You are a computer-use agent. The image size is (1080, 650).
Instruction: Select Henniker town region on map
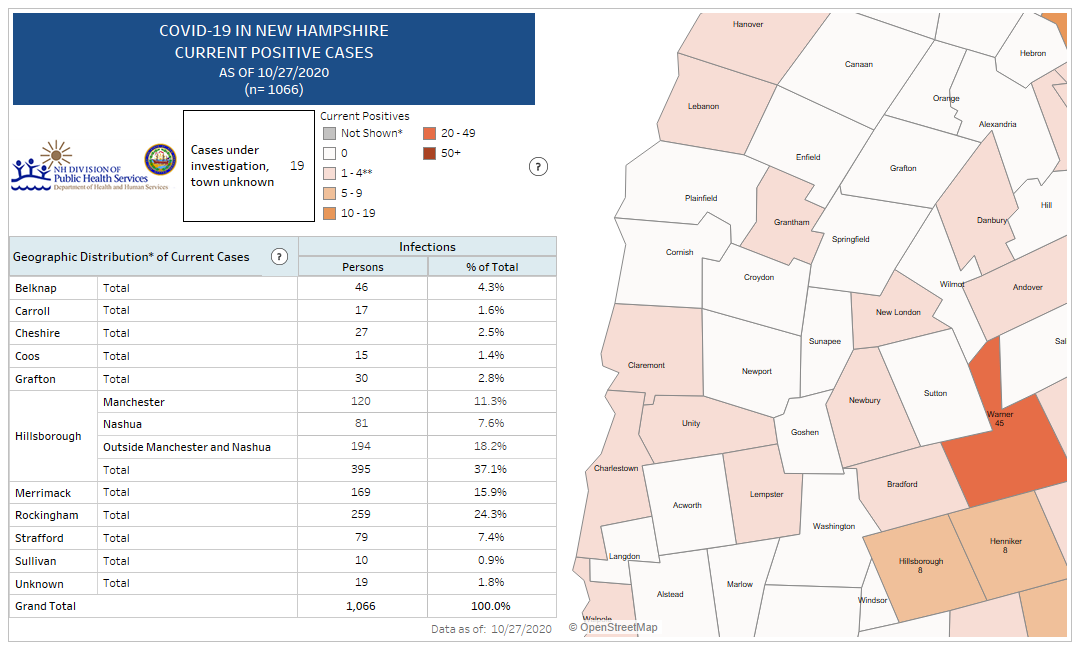pos(1003,550)
